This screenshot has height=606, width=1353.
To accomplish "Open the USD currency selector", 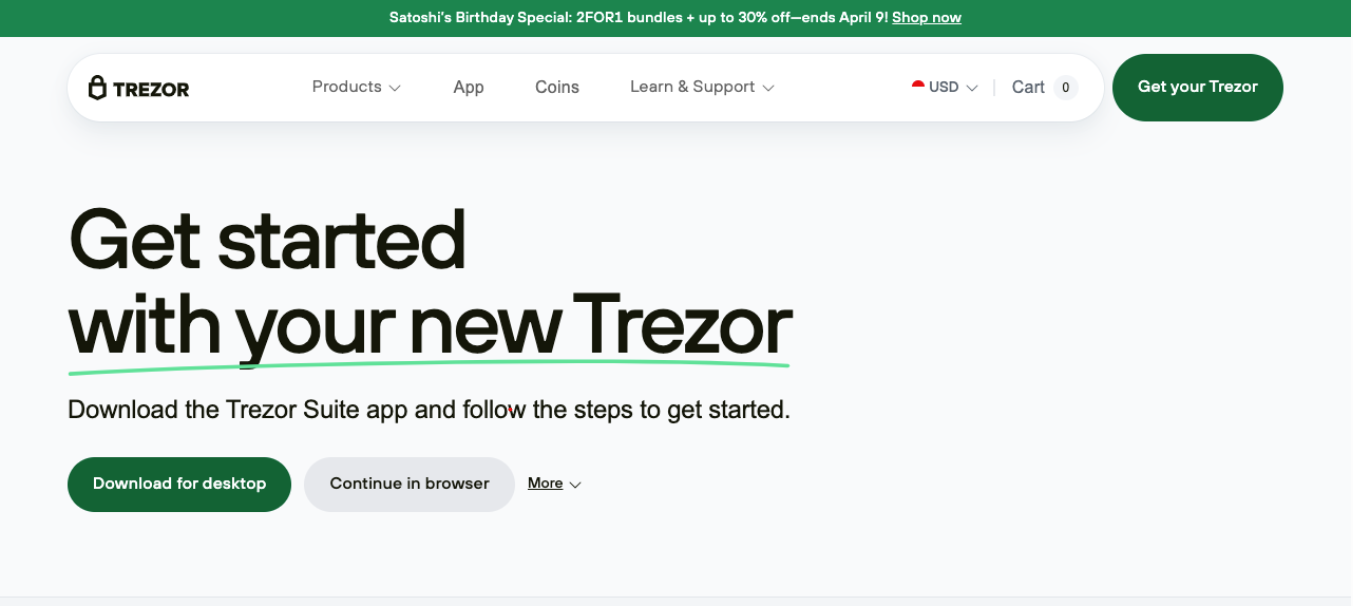I will (945, 87).
